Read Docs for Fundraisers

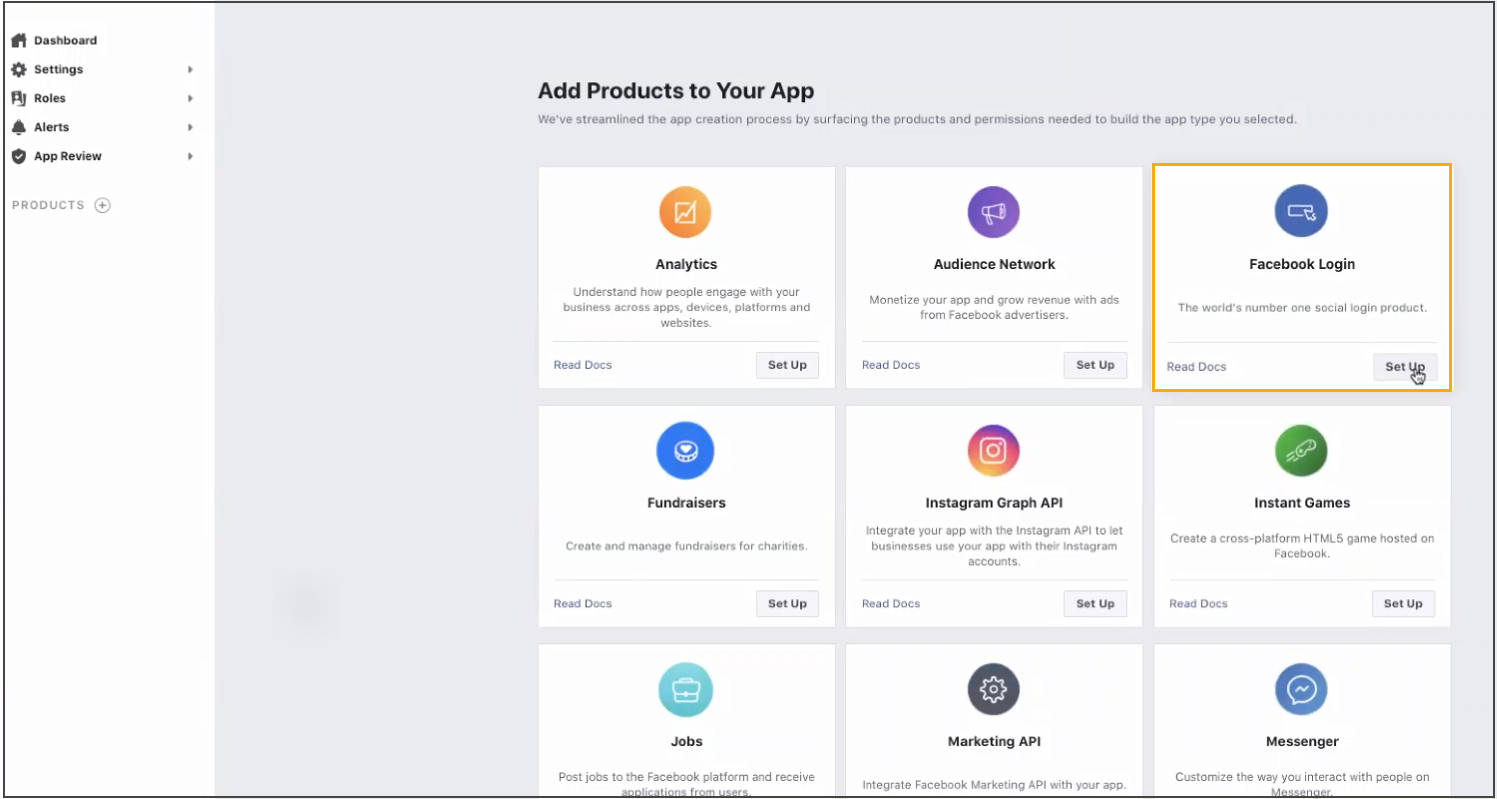(x=583, y=604)
